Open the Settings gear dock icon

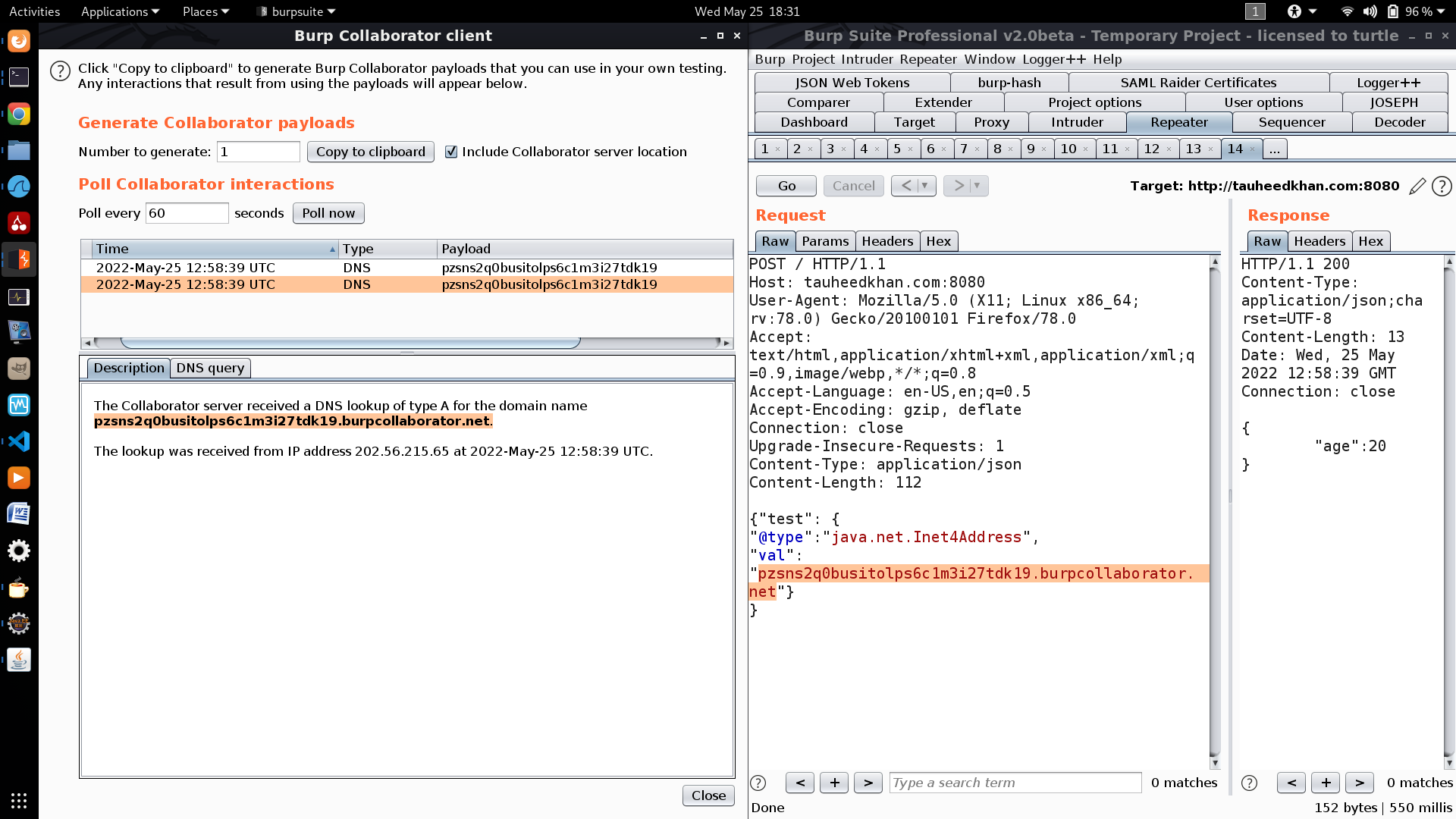pos(19,551)
